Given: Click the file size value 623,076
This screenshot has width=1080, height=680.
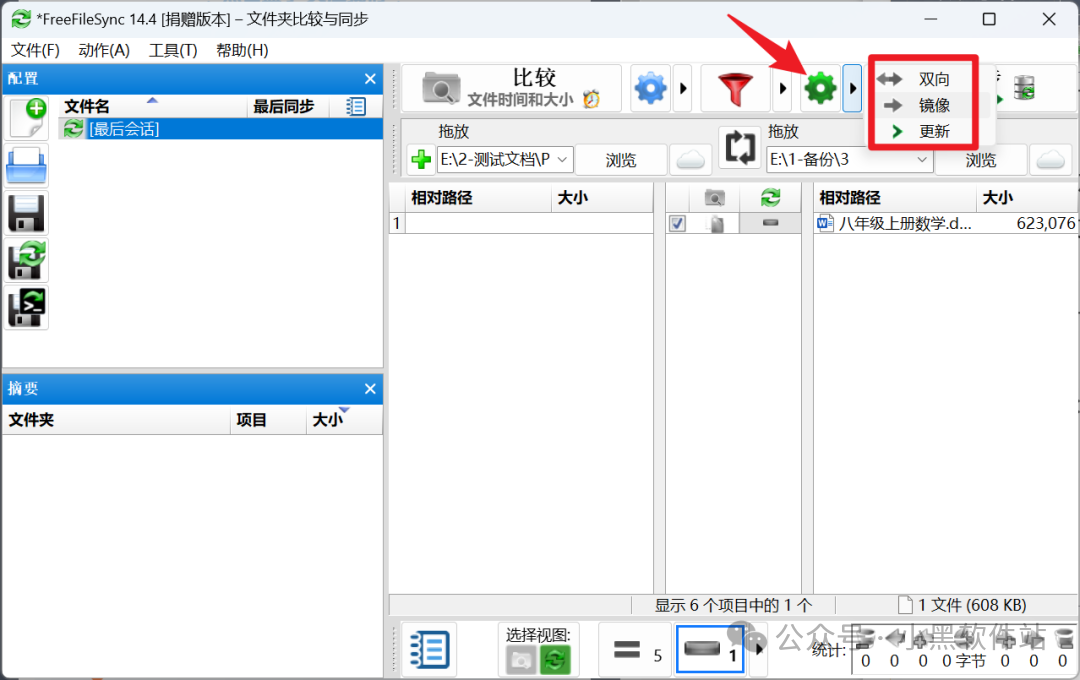Looking at the screenshot, I should click(x=1046, y=223).
